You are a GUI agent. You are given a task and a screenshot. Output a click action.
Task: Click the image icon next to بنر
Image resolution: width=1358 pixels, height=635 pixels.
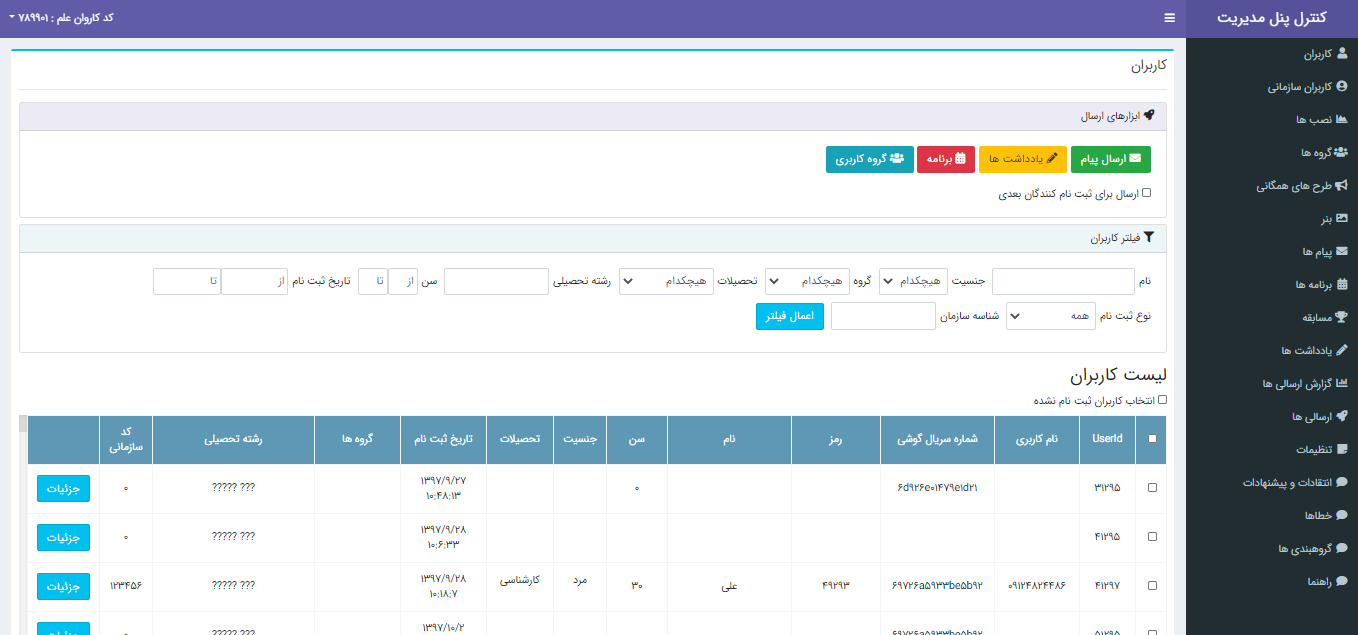pos(1342,219)
